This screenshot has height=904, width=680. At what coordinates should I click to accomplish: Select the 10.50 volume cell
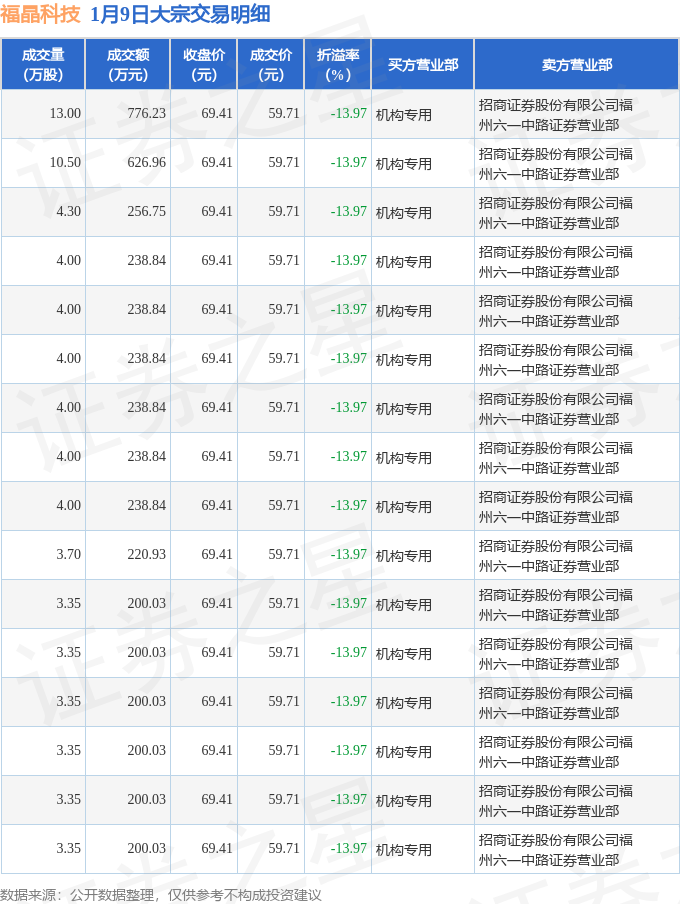65,162
